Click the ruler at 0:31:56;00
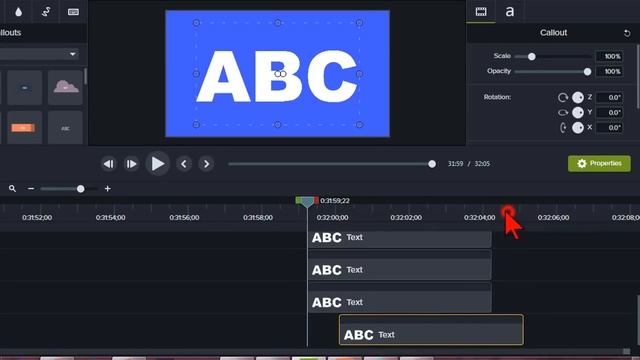 click(184, 218)
